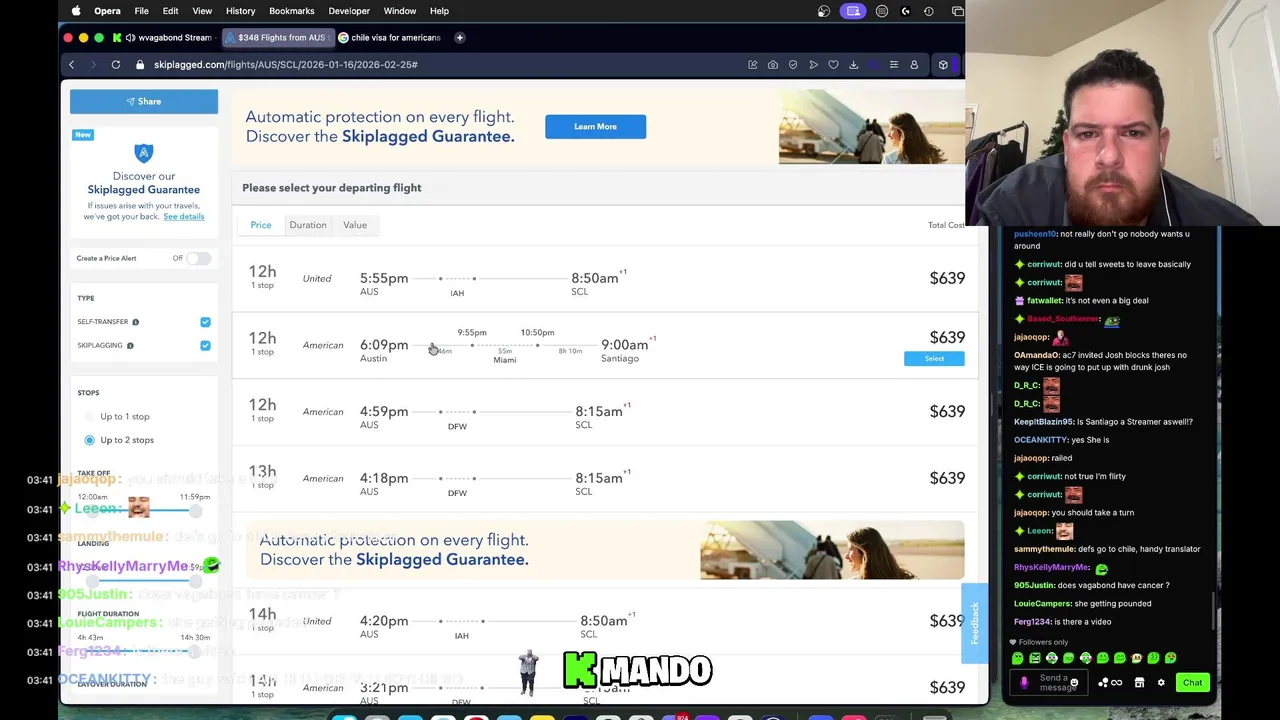The height and width of the screenshot is (720, 1280).
Task: Click the first green emote under Followers only
Action: tap(1018, 658)
